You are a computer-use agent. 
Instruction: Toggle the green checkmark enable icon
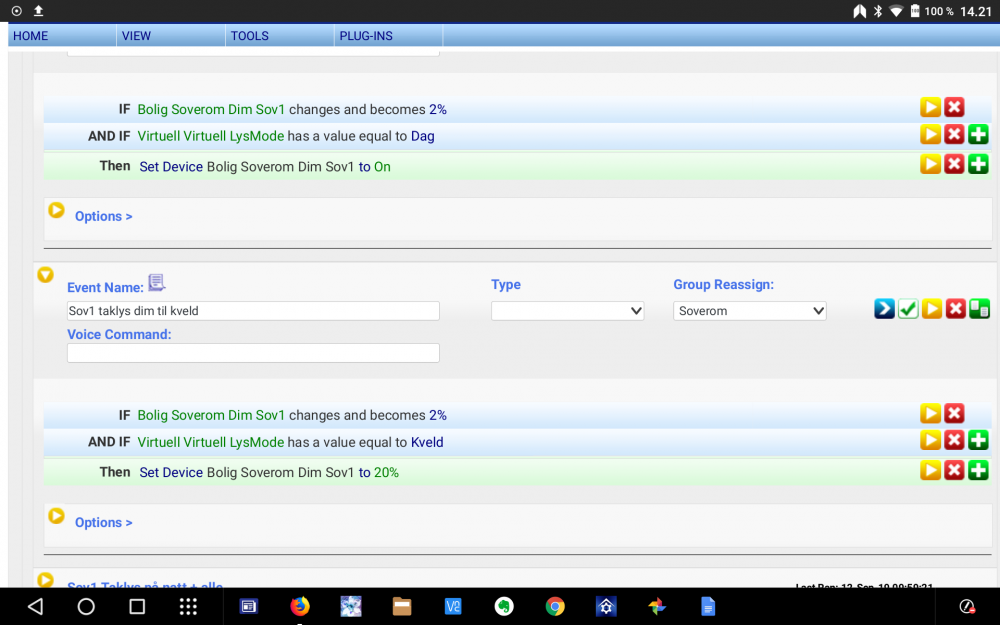pyautogui.click(x=908, y=309)
